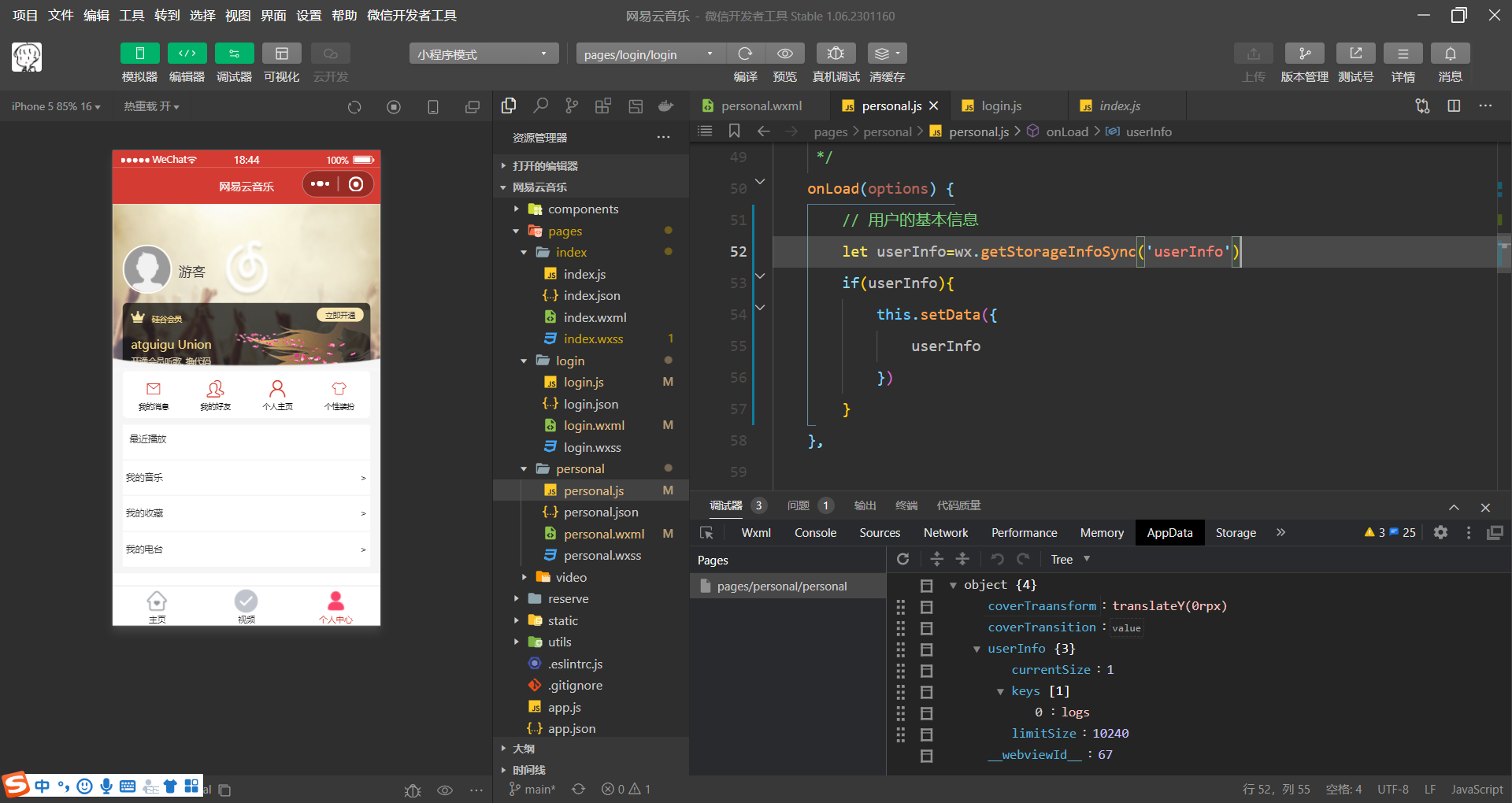Expand the 打开的编辑器 section
Screen dimensions: 1512x803
pos(591,165)
